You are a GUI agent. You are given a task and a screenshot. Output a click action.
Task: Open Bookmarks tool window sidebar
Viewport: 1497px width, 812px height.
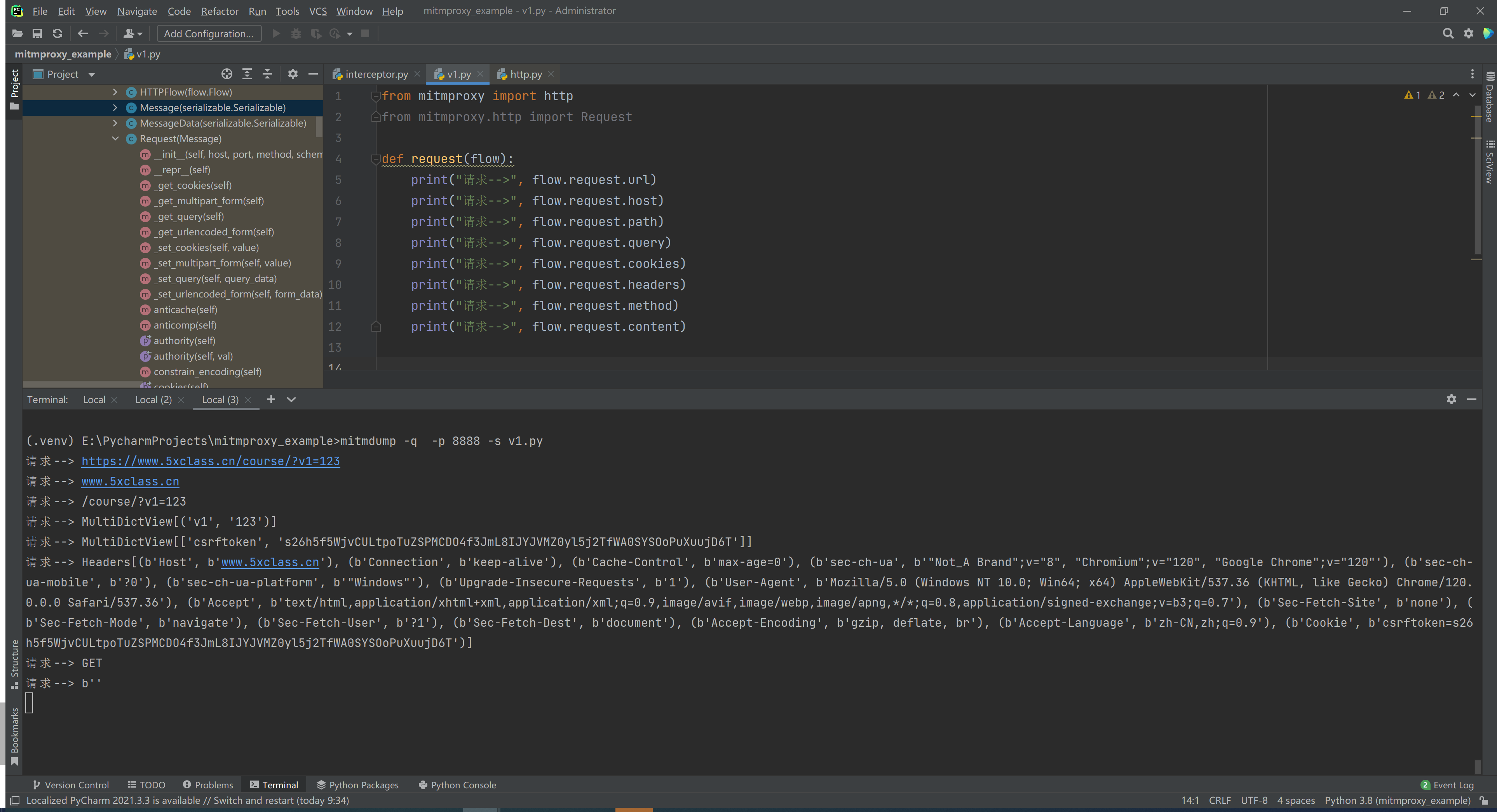click(14, 737)
